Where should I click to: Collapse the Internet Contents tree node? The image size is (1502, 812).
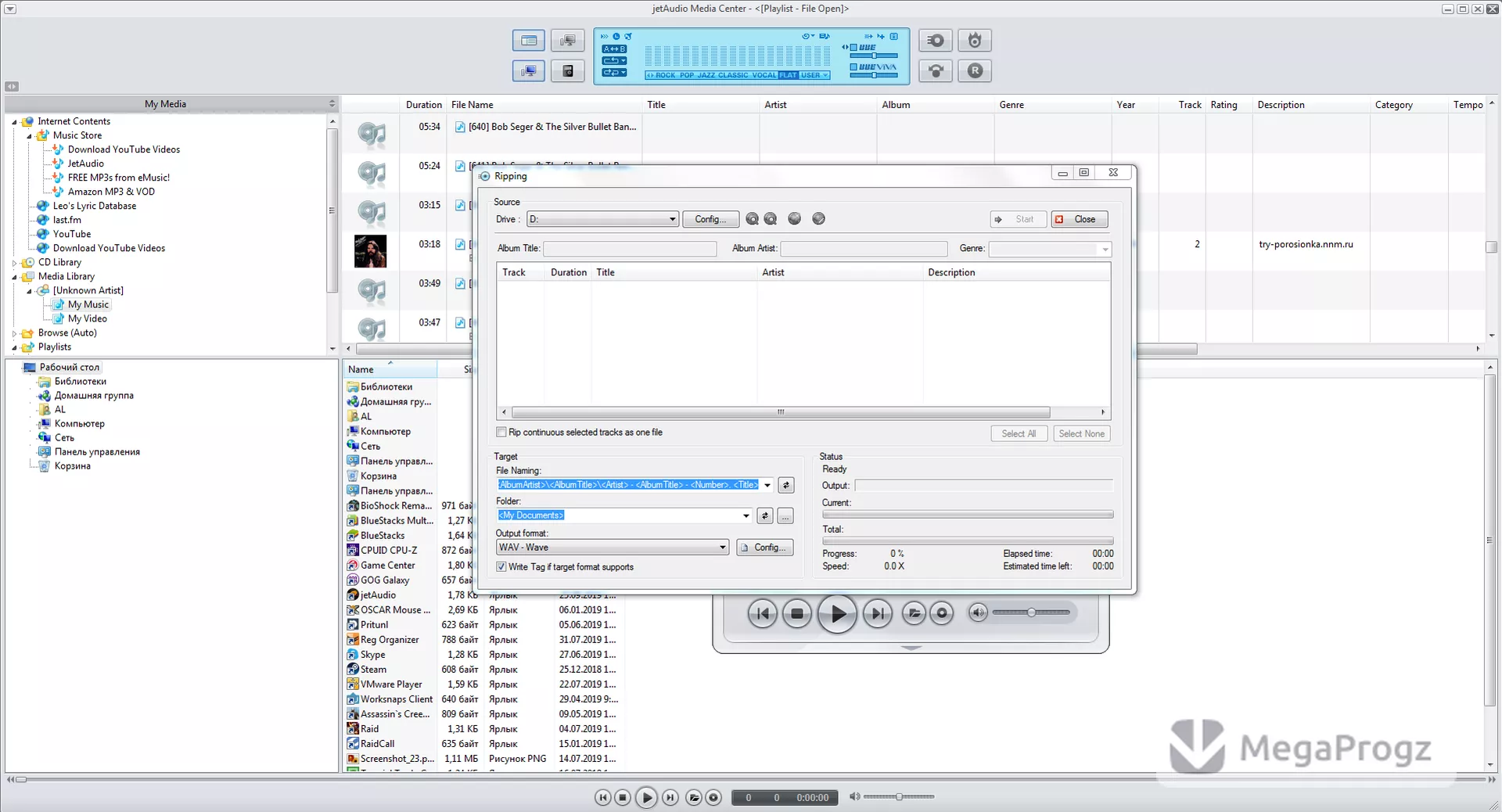pyautogui.click(x=14, y=122)
